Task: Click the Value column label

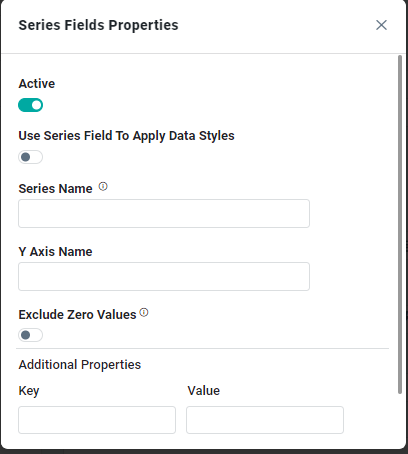Action: coord(204,391)
